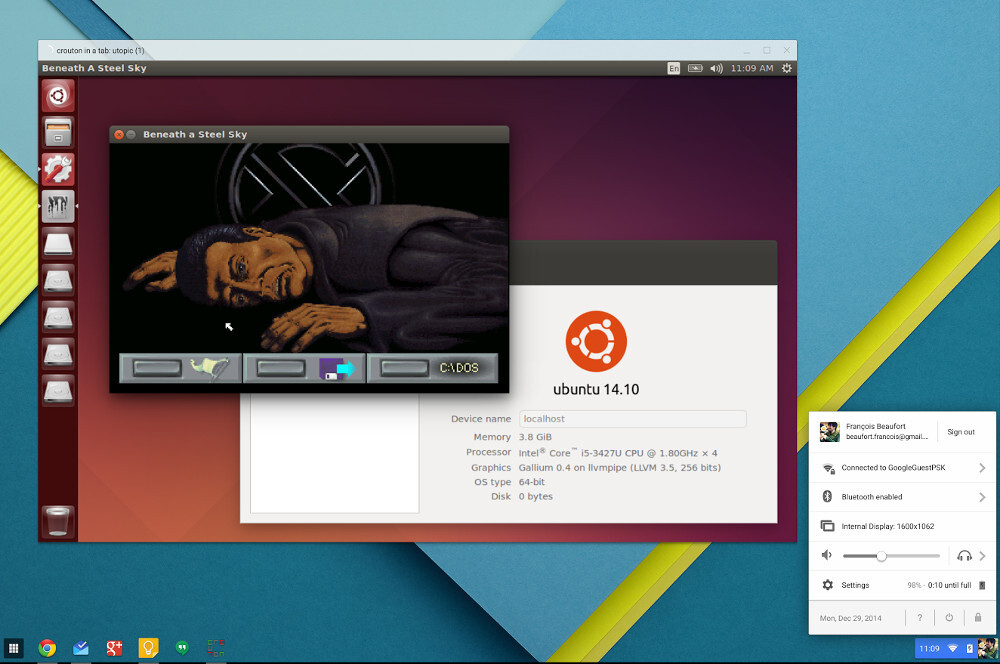Open System Settings from the Ubuntu launcher
The width and height of the screenshot is (1000, 664).
point(58,170)
